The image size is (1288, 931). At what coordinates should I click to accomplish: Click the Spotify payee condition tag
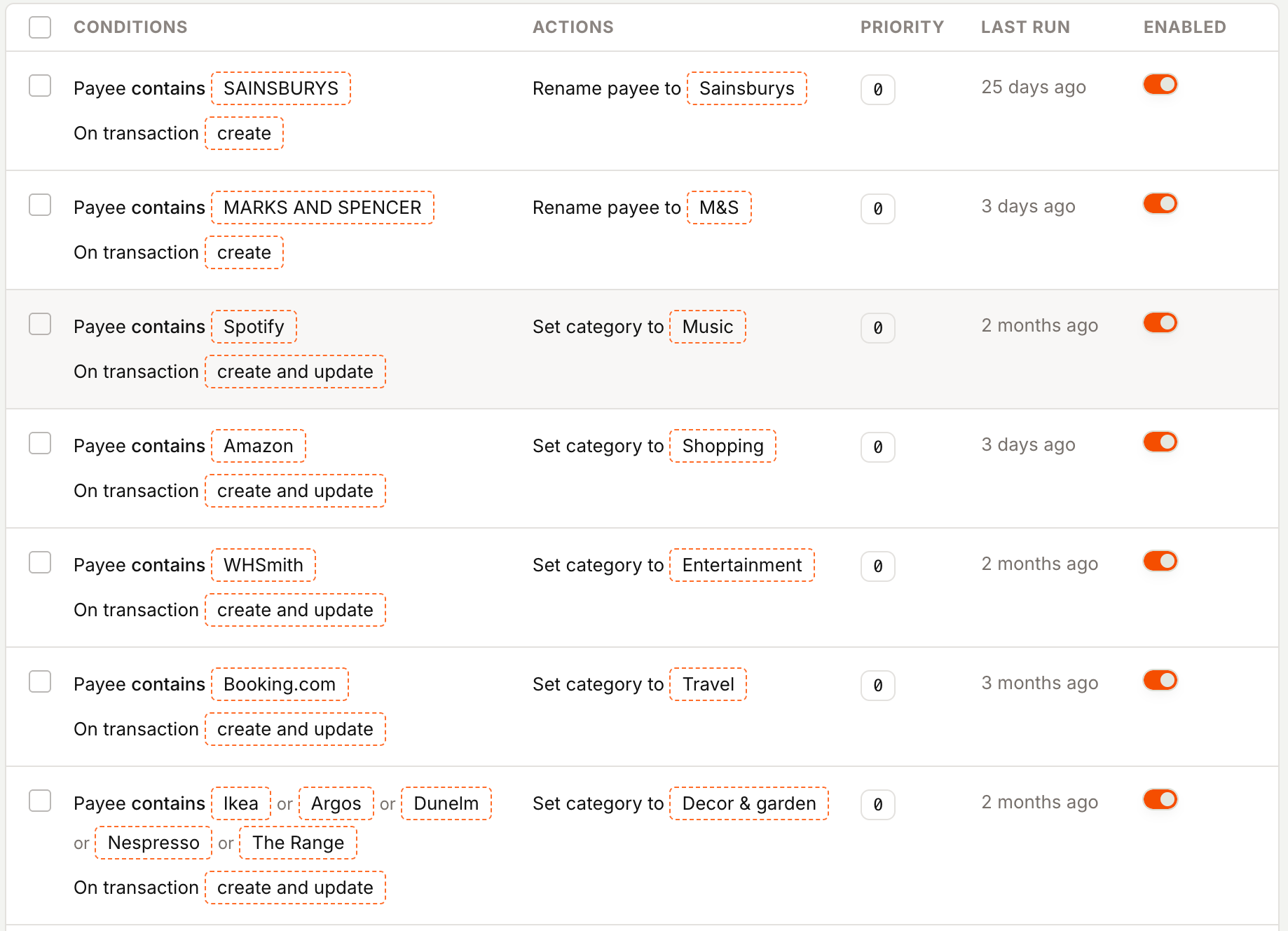pos(254,327)
